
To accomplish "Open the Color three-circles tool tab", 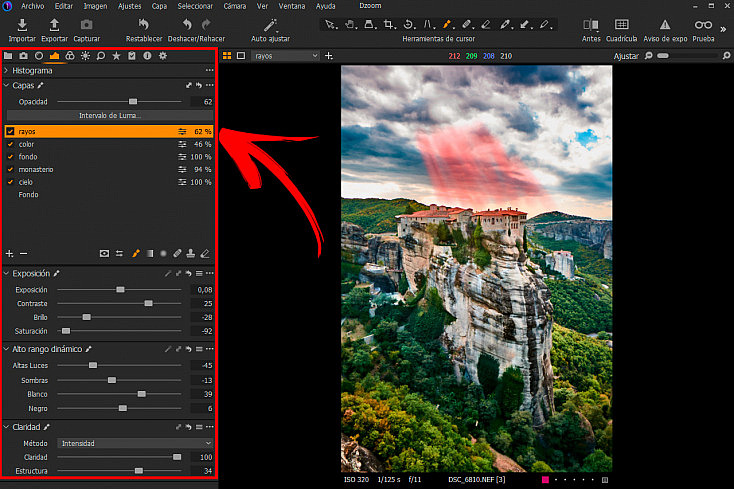I will tap(70, 56).
